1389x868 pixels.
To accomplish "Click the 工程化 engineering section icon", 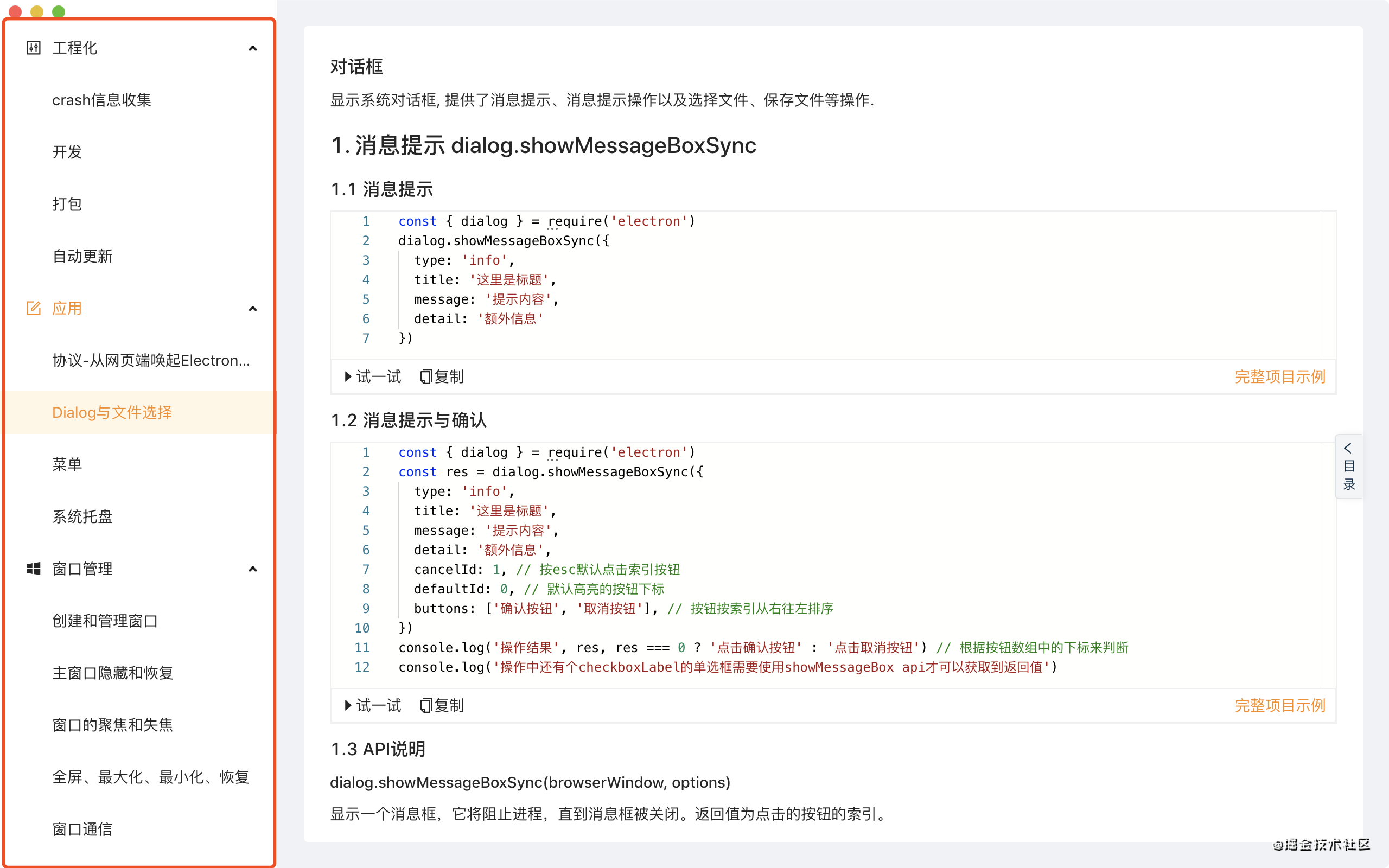I will 33,48.
